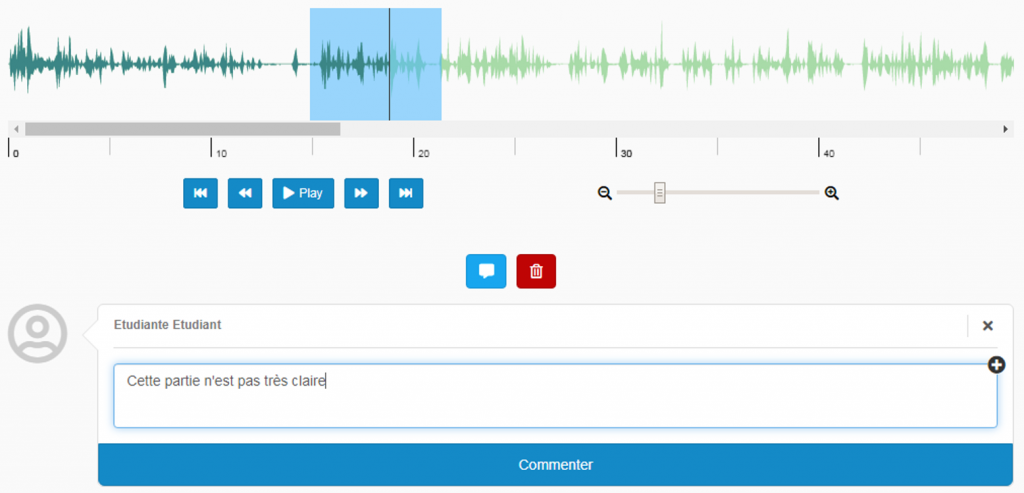Click the Etudiante Etudiant author name
1024x493 pixels.
point(167,325)
